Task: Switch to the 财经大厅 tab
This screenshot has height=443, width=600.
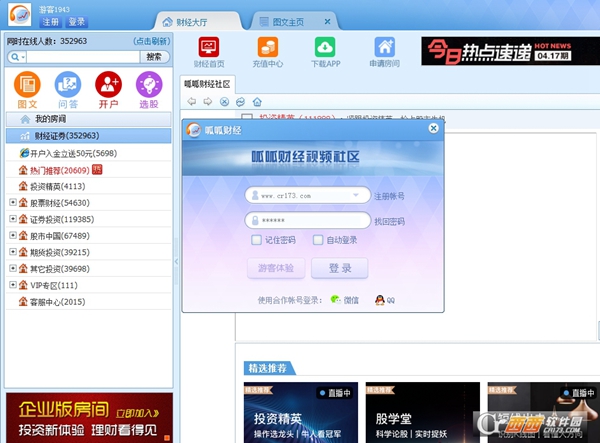Action: coord(197,21)
